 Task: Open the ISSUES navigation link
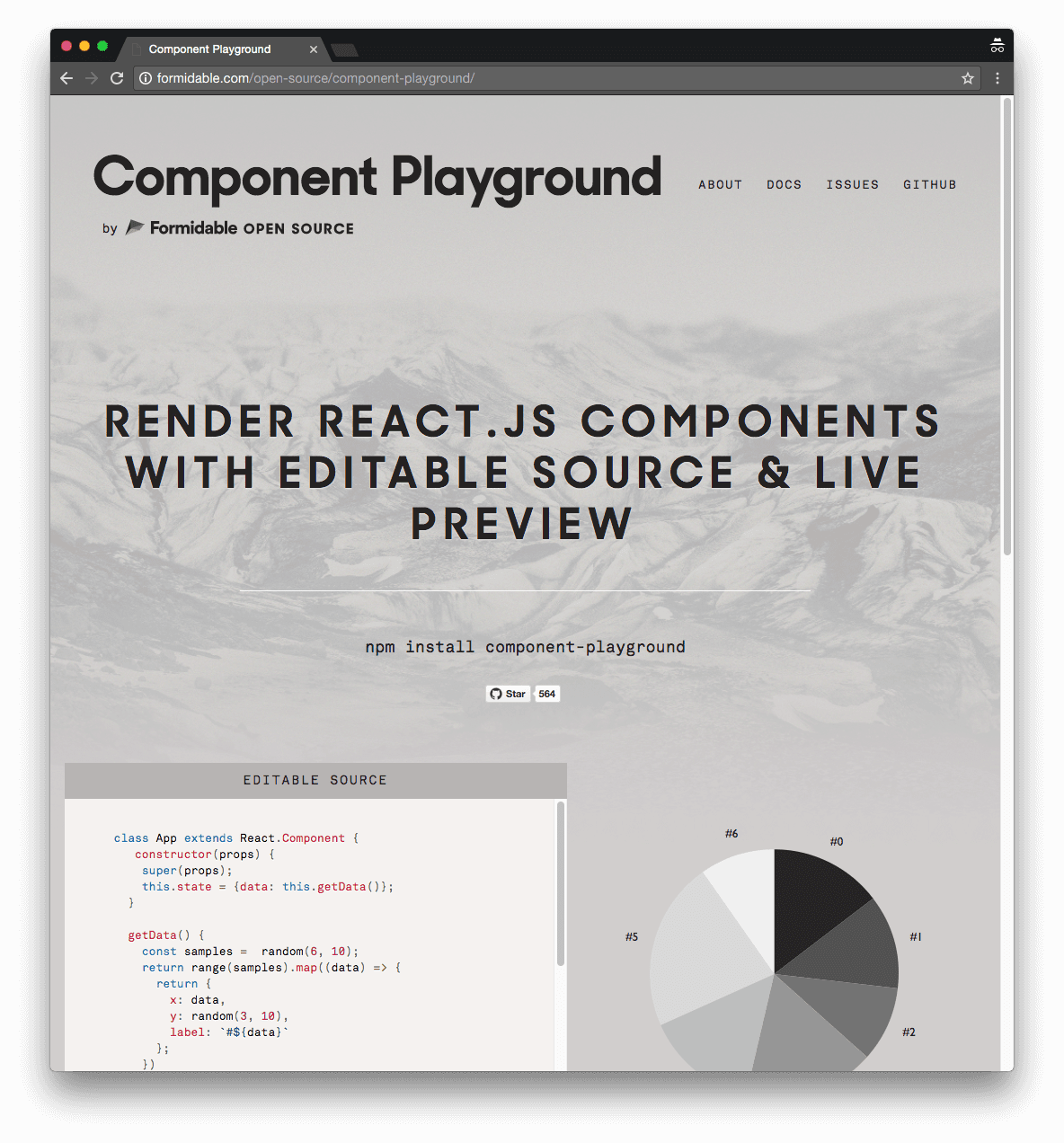(x=853, y=184)
